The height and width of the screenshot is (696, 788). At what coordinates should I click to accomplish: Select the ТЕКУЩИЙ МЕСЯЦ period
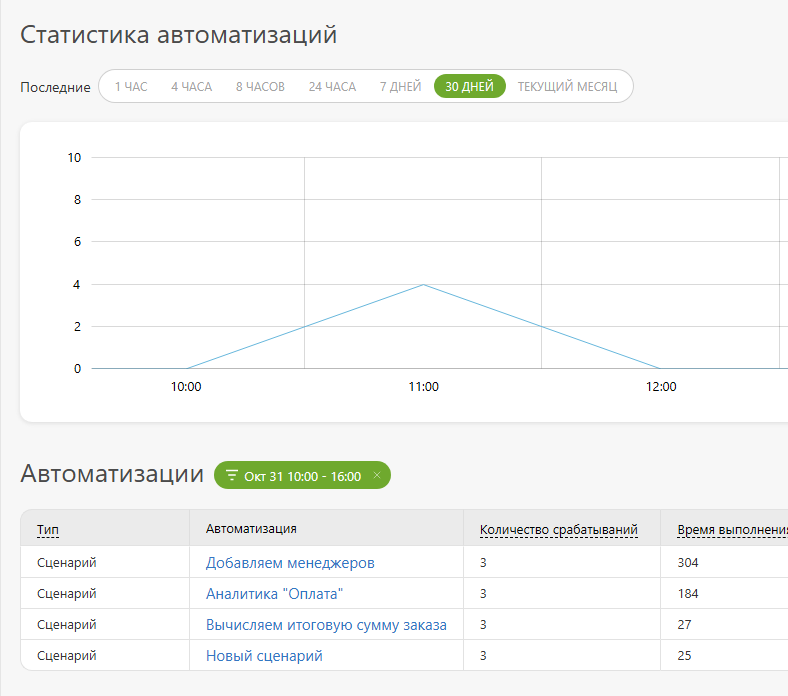tap(567, 86)
